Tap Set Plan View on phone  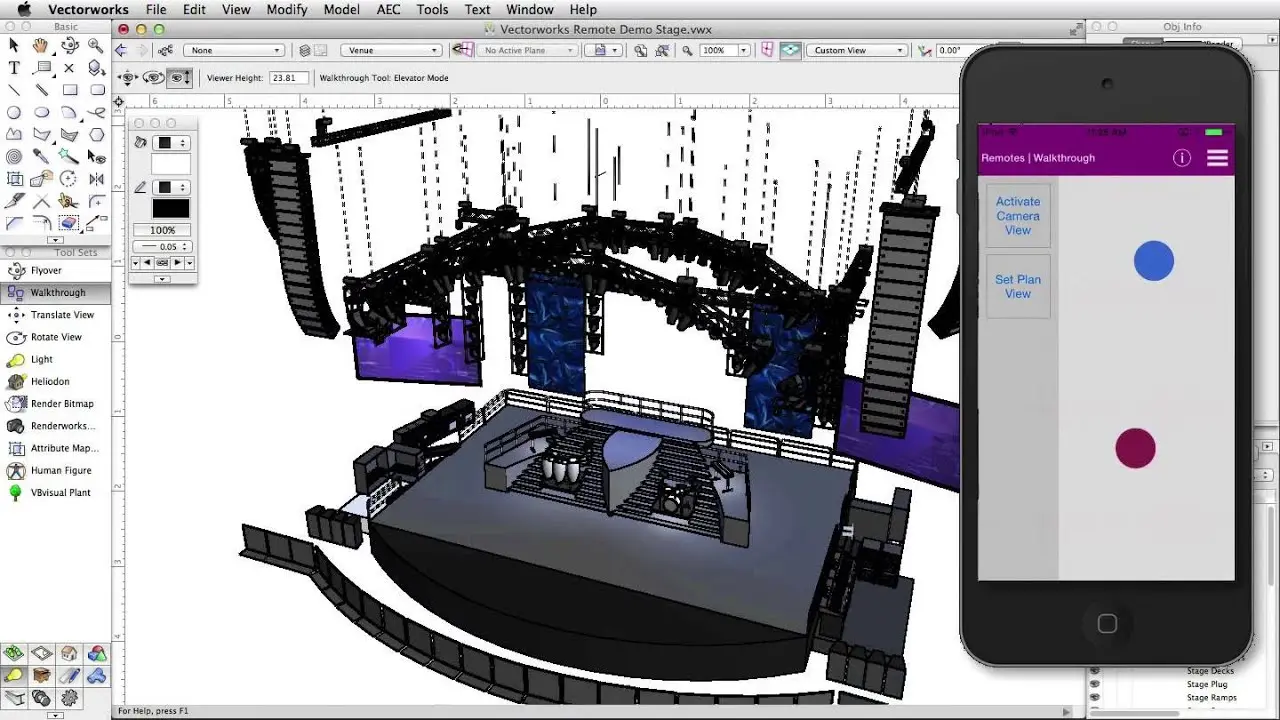(x=1018, y=287)
